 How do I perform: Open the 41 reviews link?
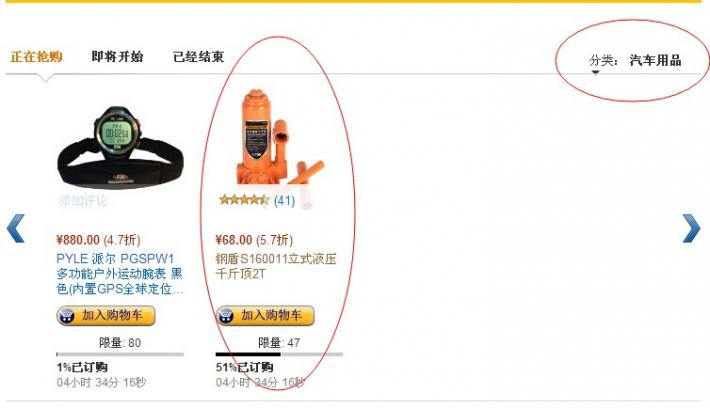coord(284,200)
